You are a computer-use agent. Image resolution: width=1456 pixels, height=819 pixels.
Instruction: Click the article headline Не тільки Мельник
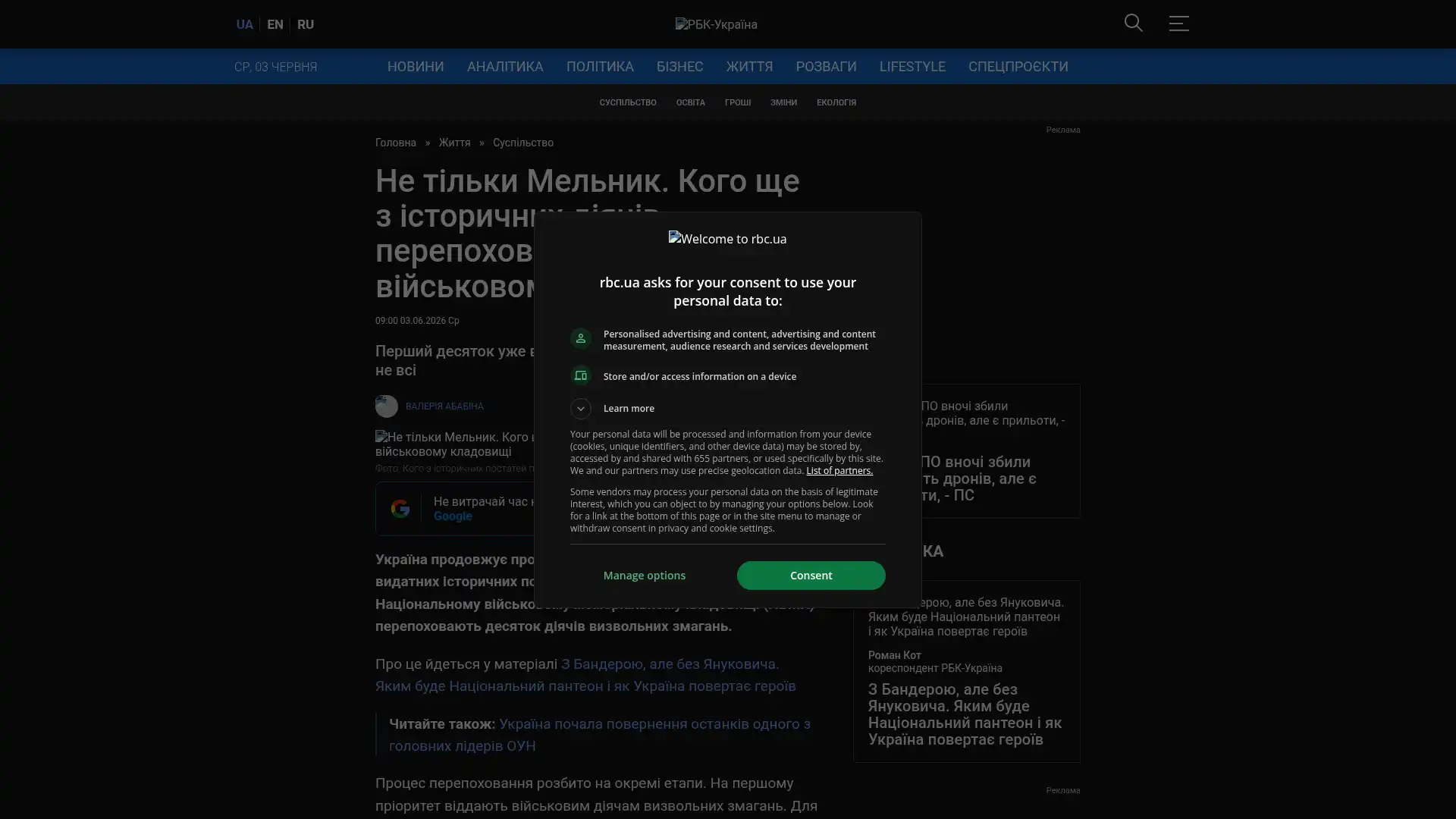tap(587, 234)
